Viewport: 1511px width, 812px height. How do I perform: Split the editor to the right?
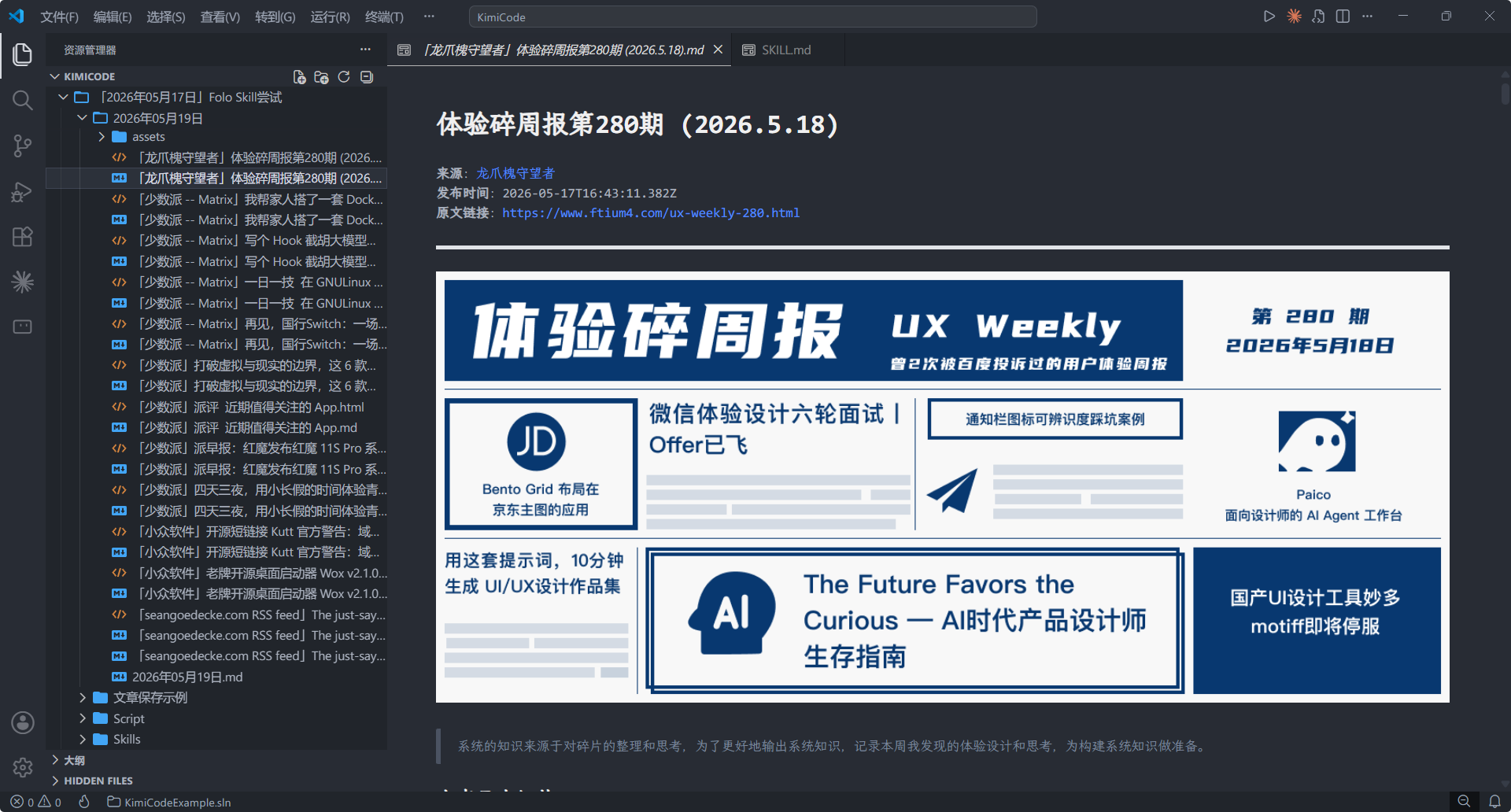tap(1343, 17)
